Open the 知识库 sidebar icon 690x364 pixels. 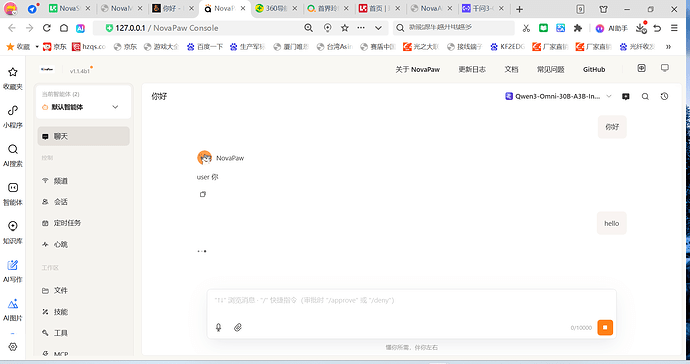tap(13, 226)
